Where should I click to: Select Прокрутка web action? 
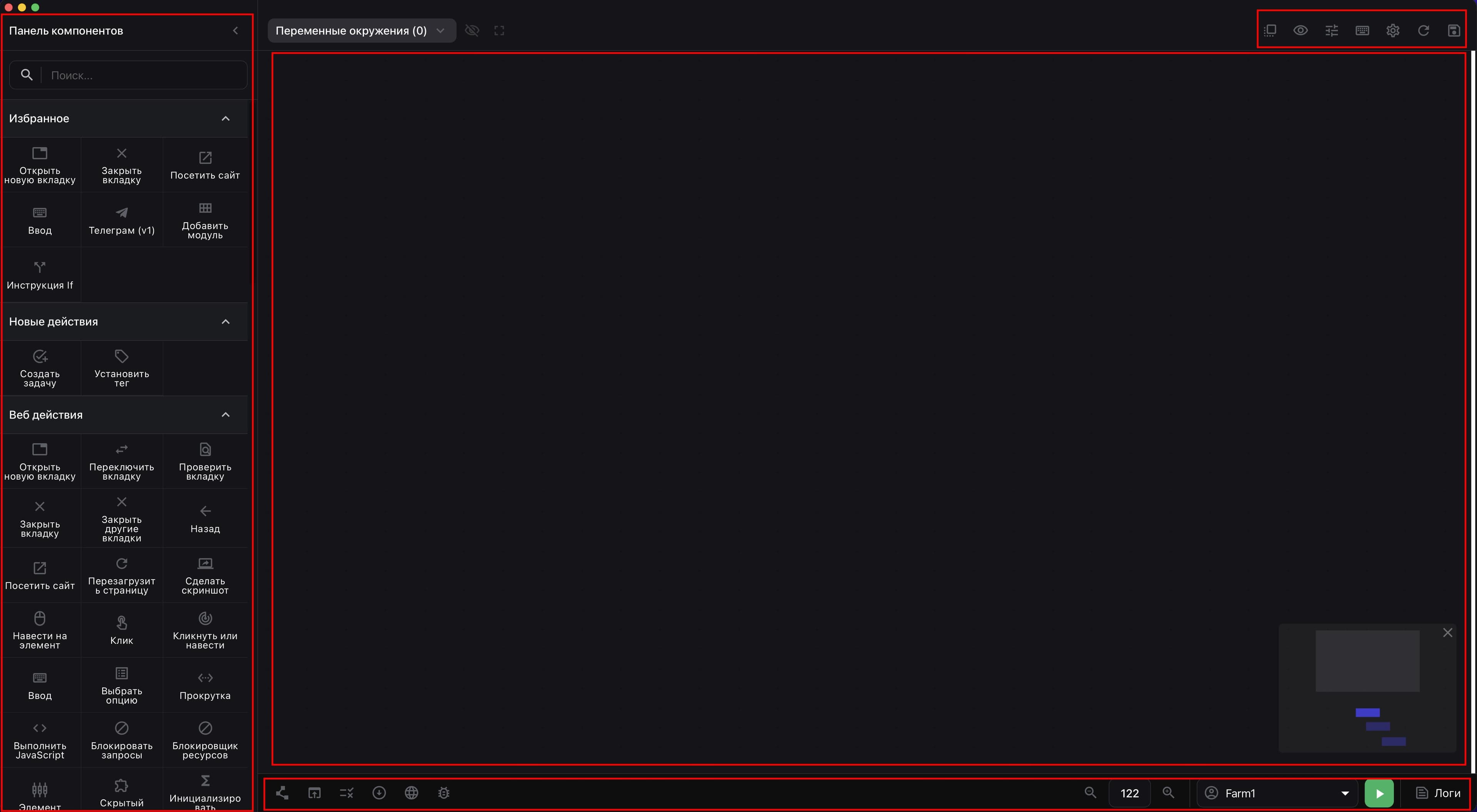205,685
